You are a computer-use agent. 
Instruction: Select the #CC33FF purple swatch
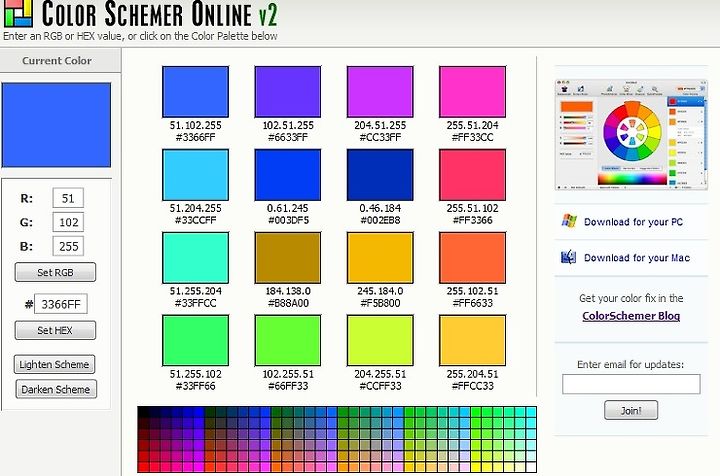click(380, 92)
